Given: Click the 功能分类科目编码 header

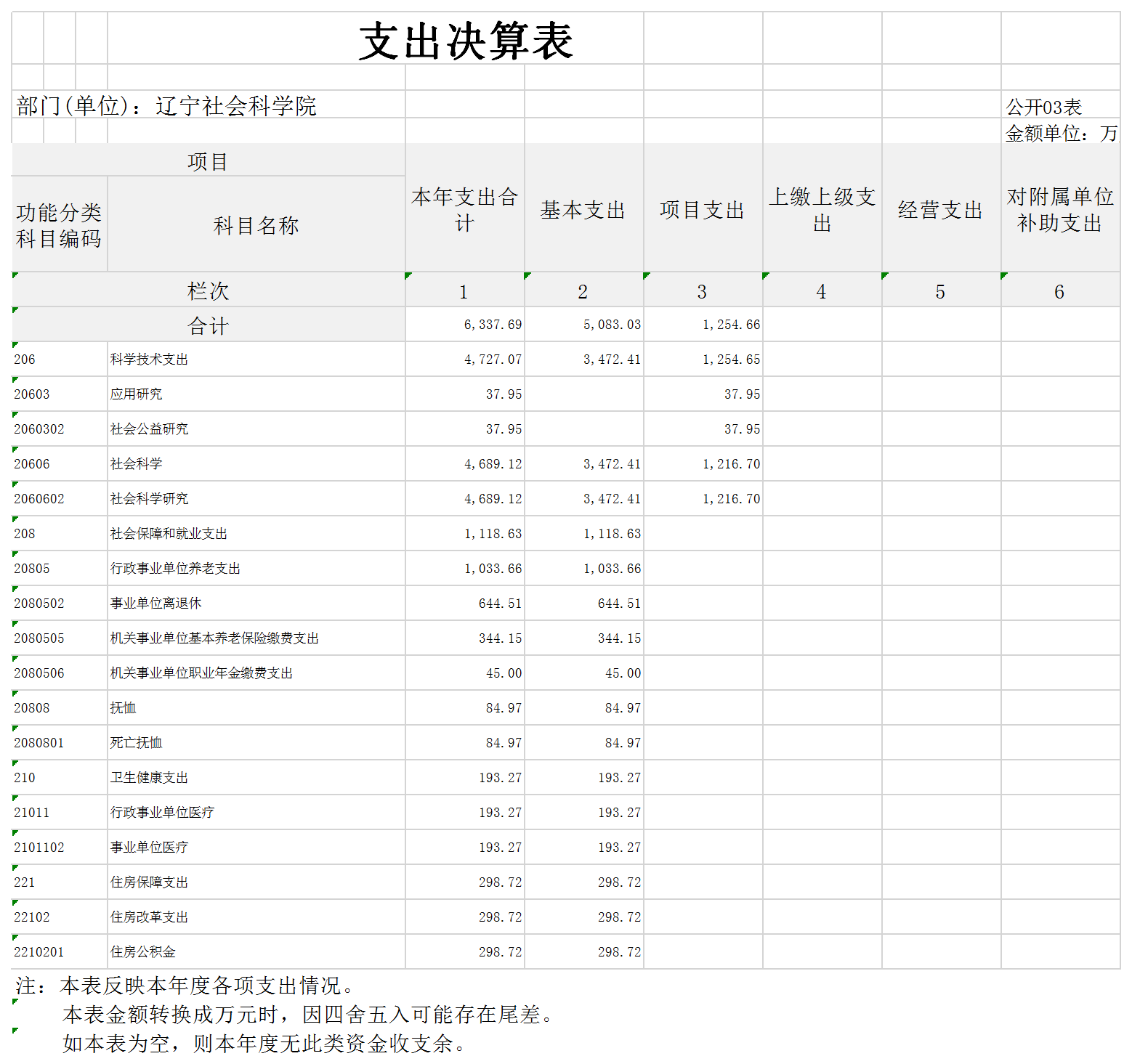Looking at the screenshot, I should (59, 225).
